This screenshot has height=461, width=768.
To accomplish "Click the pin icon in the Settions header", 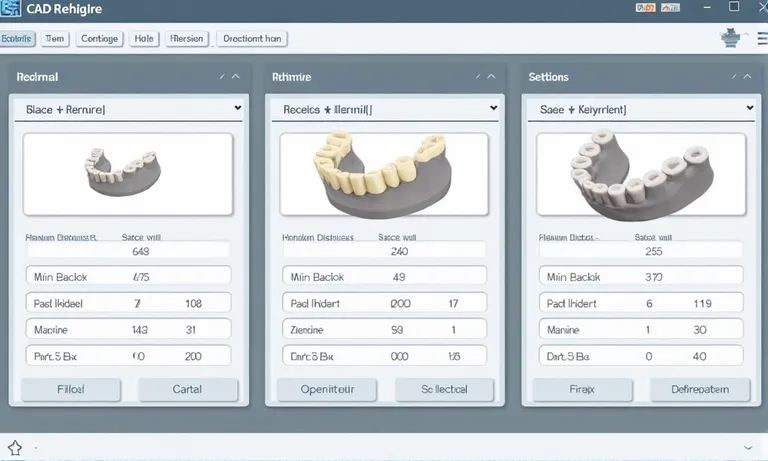I will pyautogui.click(x=733, y=76).
